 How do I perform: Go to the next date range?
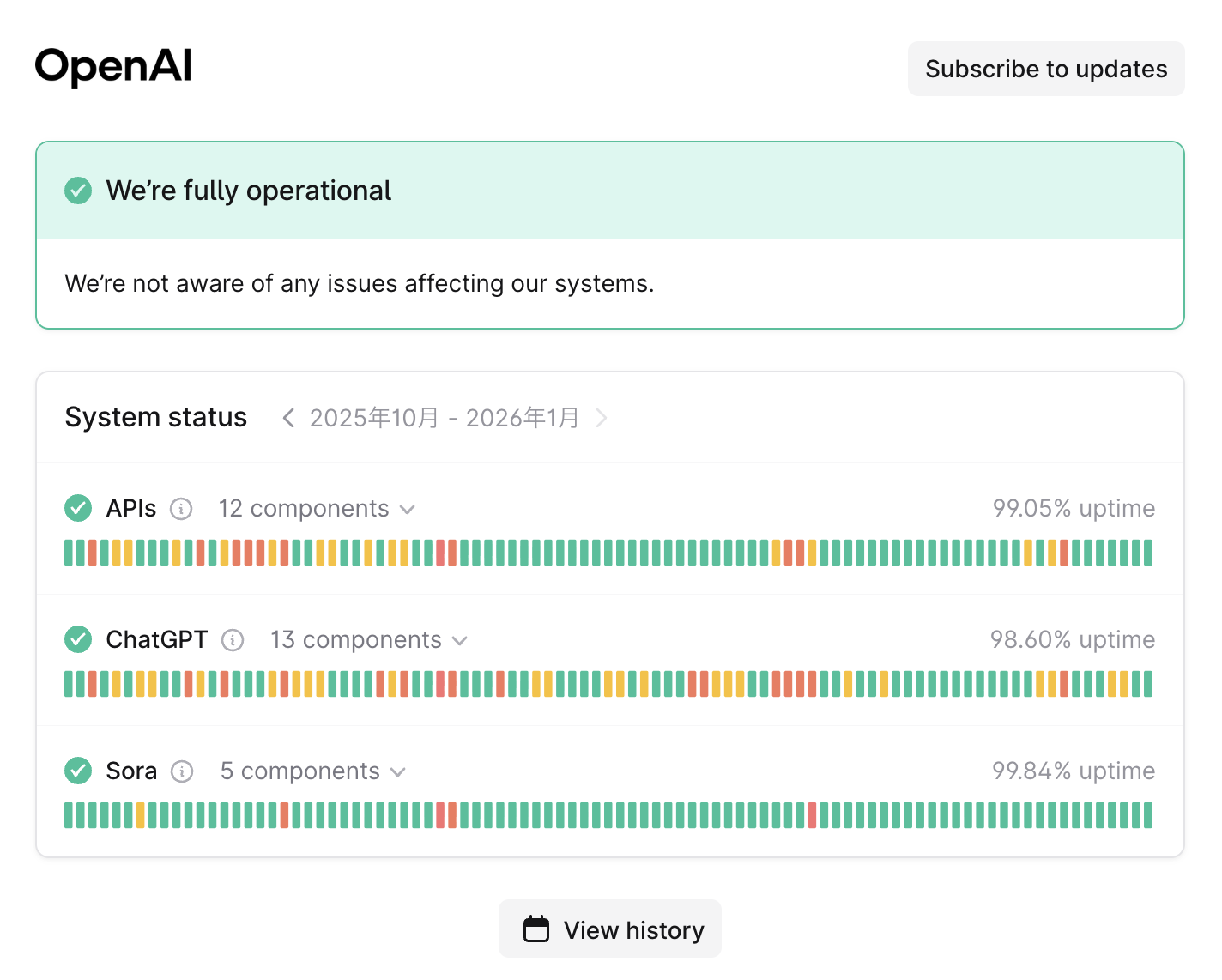602,418
